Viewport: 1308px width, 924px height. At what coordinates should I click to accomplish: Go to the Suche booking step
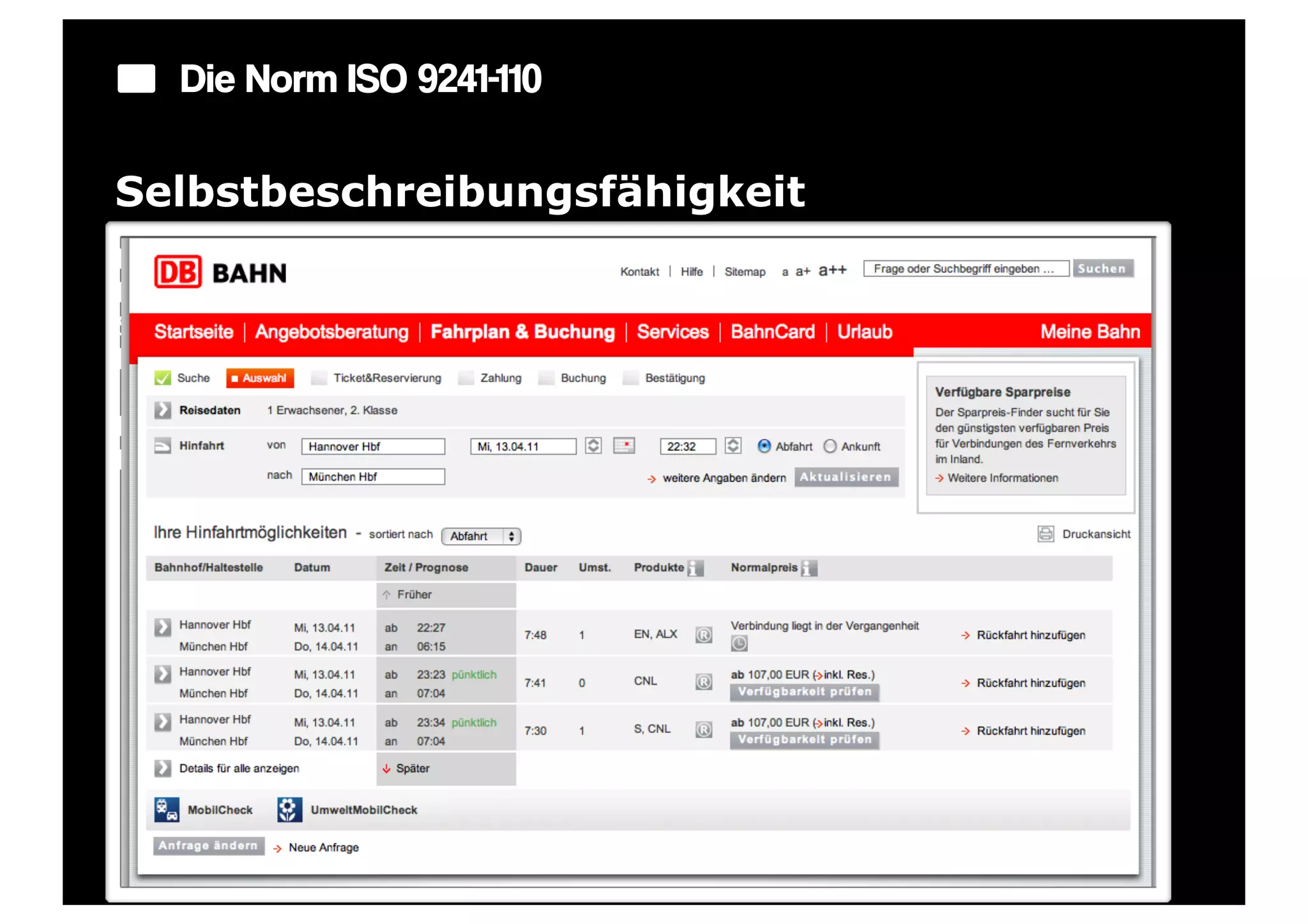193,378
